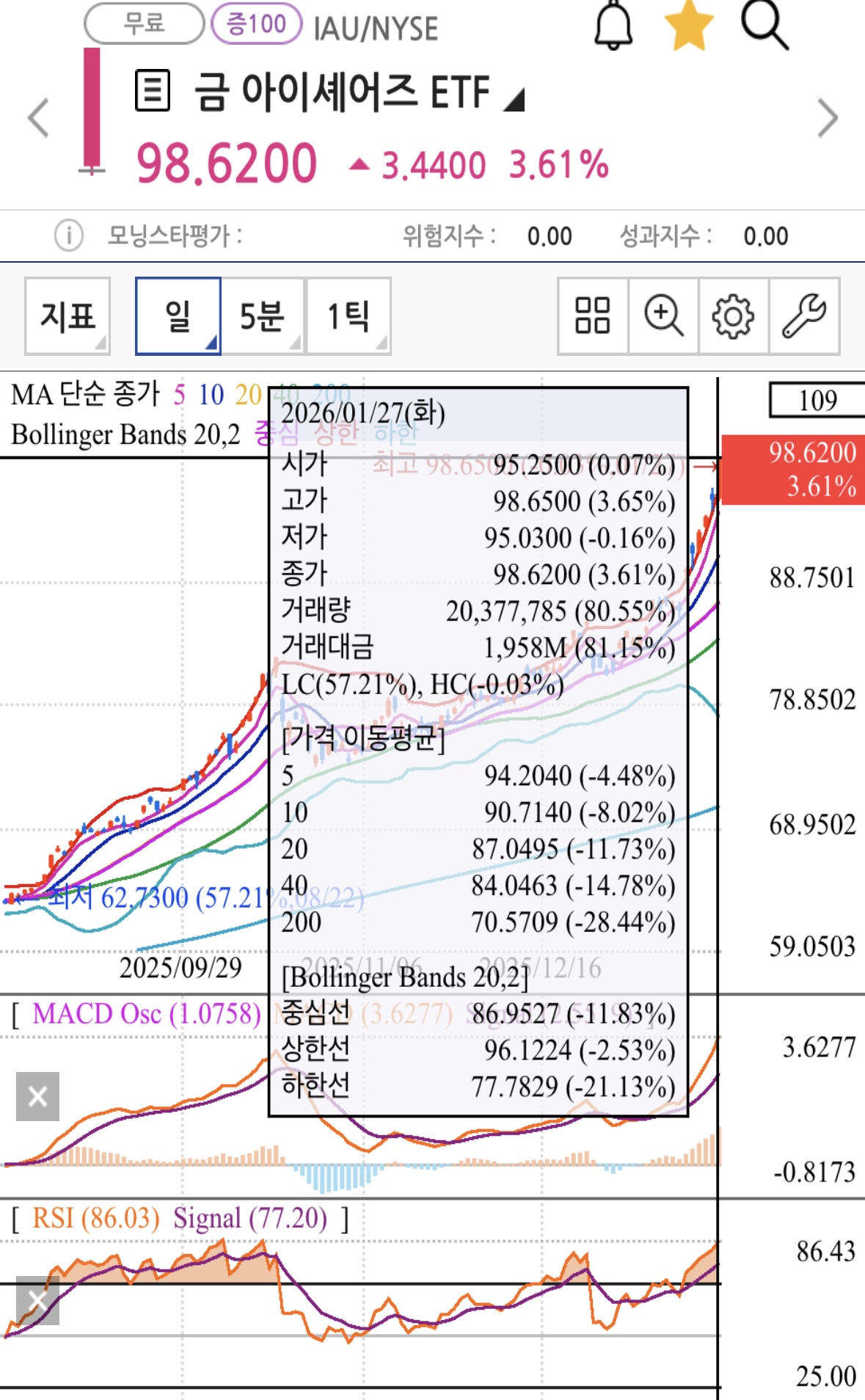The height and width of the screenshot is (1400, 865).
Task: Tap the red current price label 98.6200
Action: (793, 470)
